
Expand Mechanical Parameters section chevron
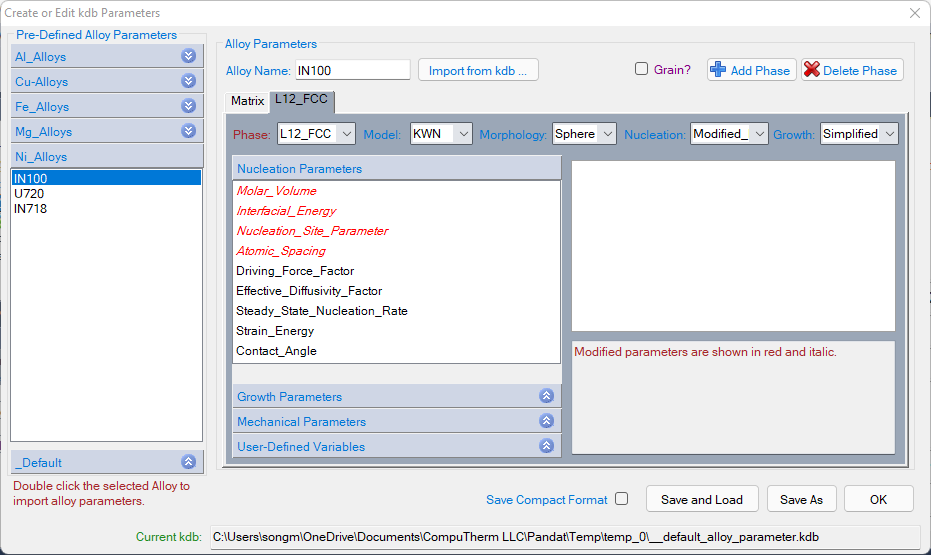[x=546, y=421]
